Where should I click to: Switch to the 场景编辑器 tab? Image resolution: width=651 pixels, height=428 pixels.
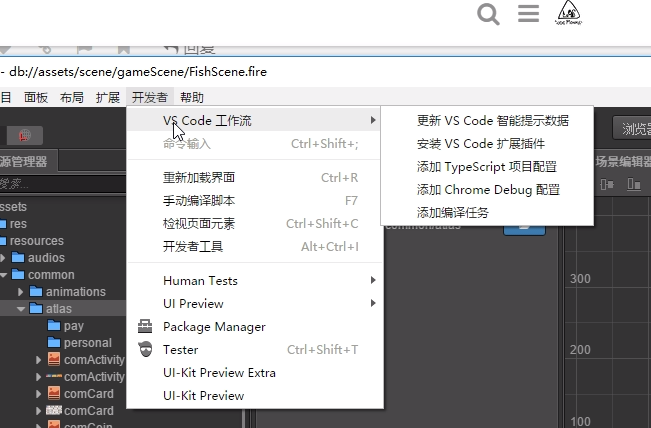click(623, 161)
